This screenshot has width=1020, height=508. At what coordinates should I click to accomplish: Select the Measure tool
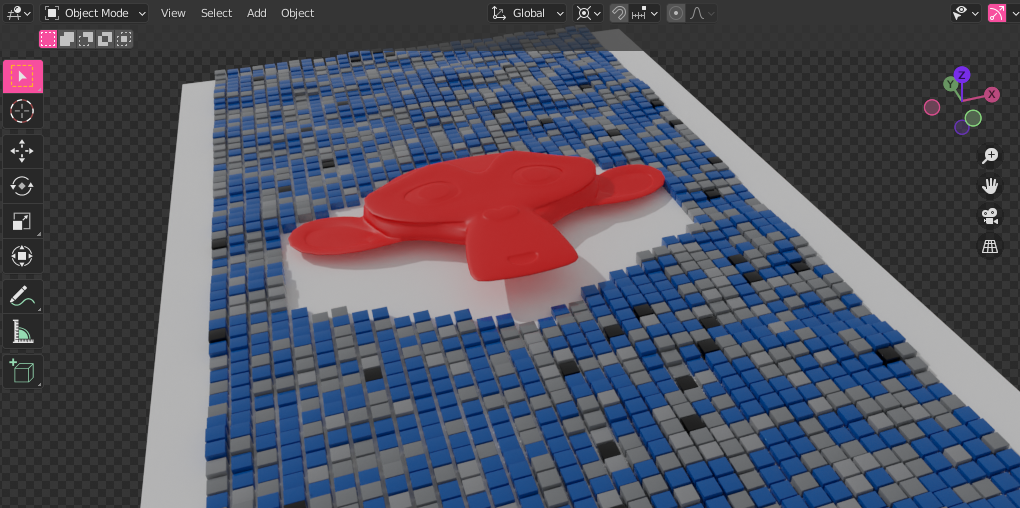tap(23, 332)
